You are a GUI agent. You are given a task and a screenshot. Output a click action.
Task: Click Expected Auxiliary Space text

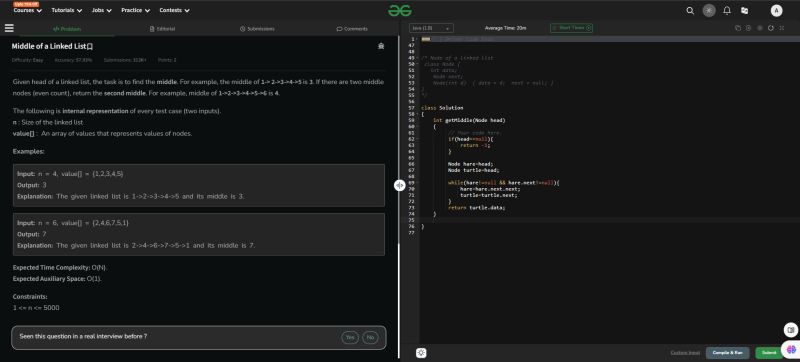point(57,279)
